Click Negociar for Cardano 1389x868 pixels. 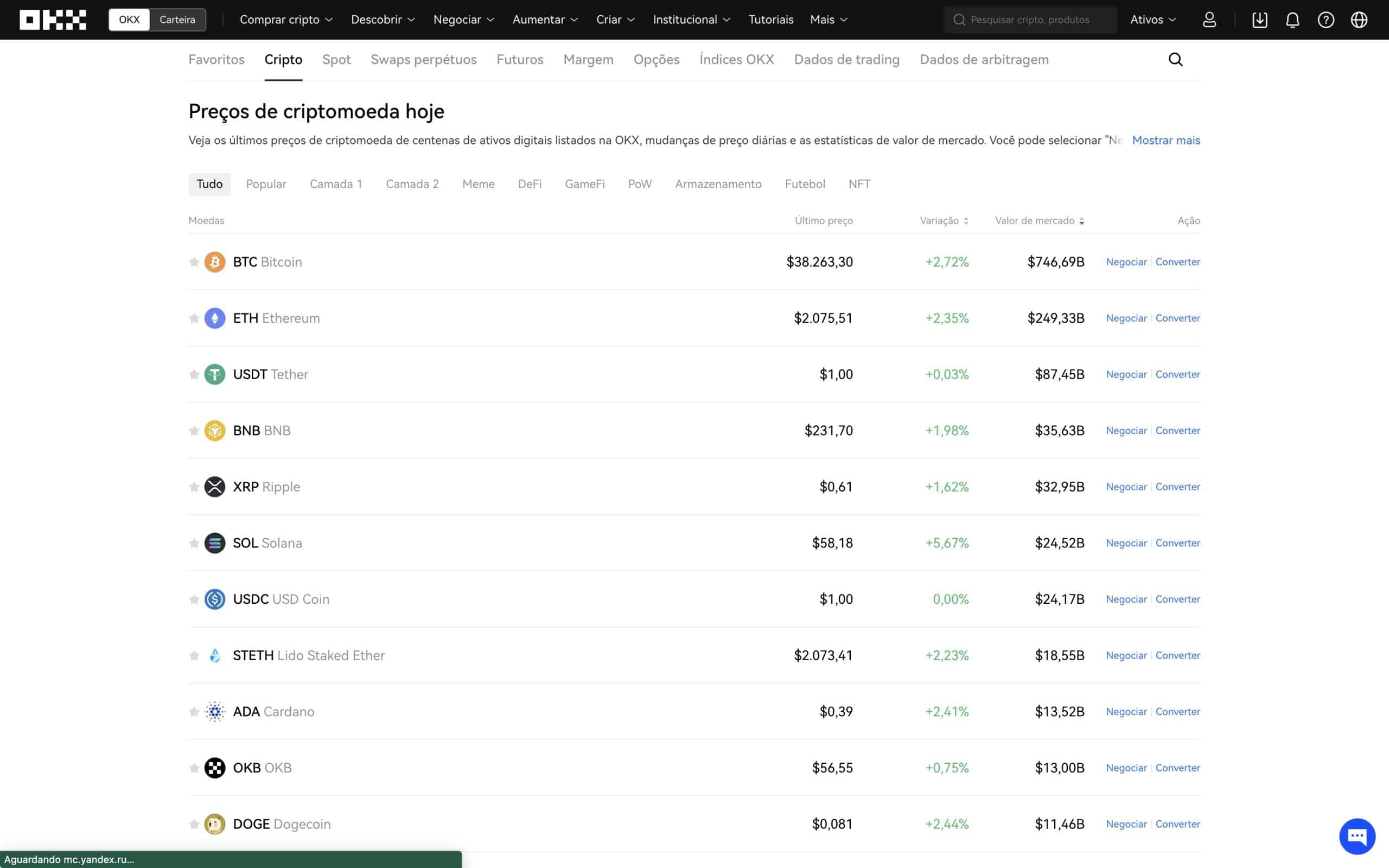[1126, 712]
